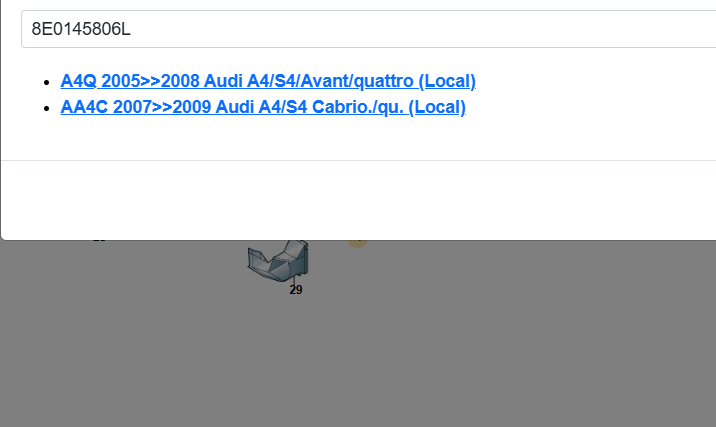Screen dimensions: 716x427
Task: Open the AA4C 2007>>2009 Audi A4/S4 Cabrio./qu. link
Action: pyautogui.click(x=263, y=107)
